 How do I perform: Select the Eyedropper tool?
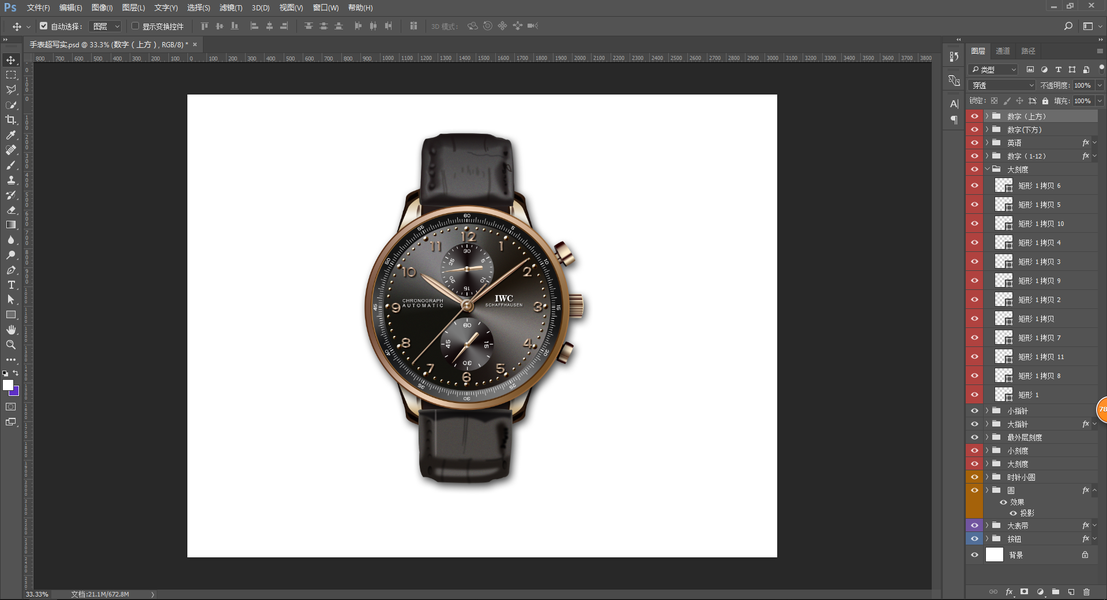[x=11, y=135]
